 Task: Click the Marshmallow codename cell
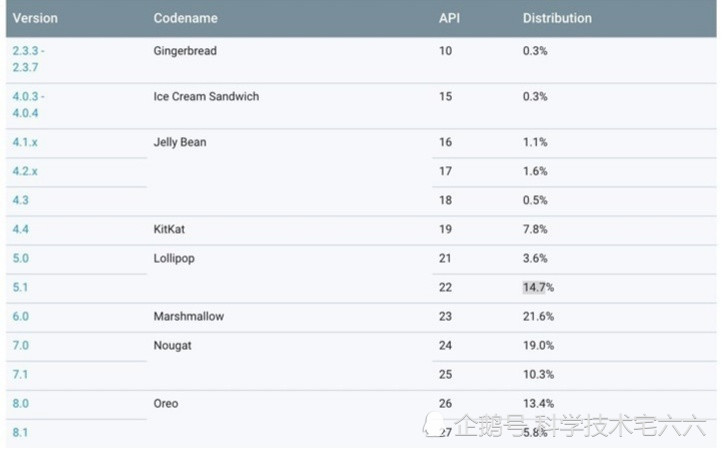188,316
